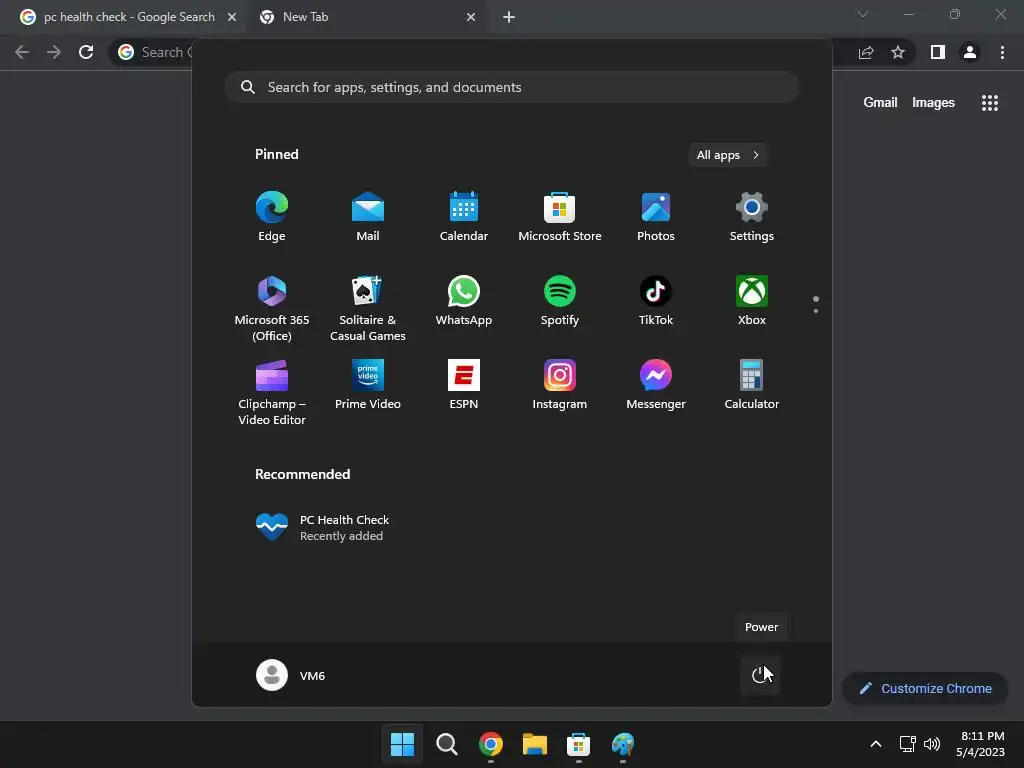The height and width of the screenshot is (768, 1024).
Task: Share this page from Chrome's address bar
Action: click(866, 52)
